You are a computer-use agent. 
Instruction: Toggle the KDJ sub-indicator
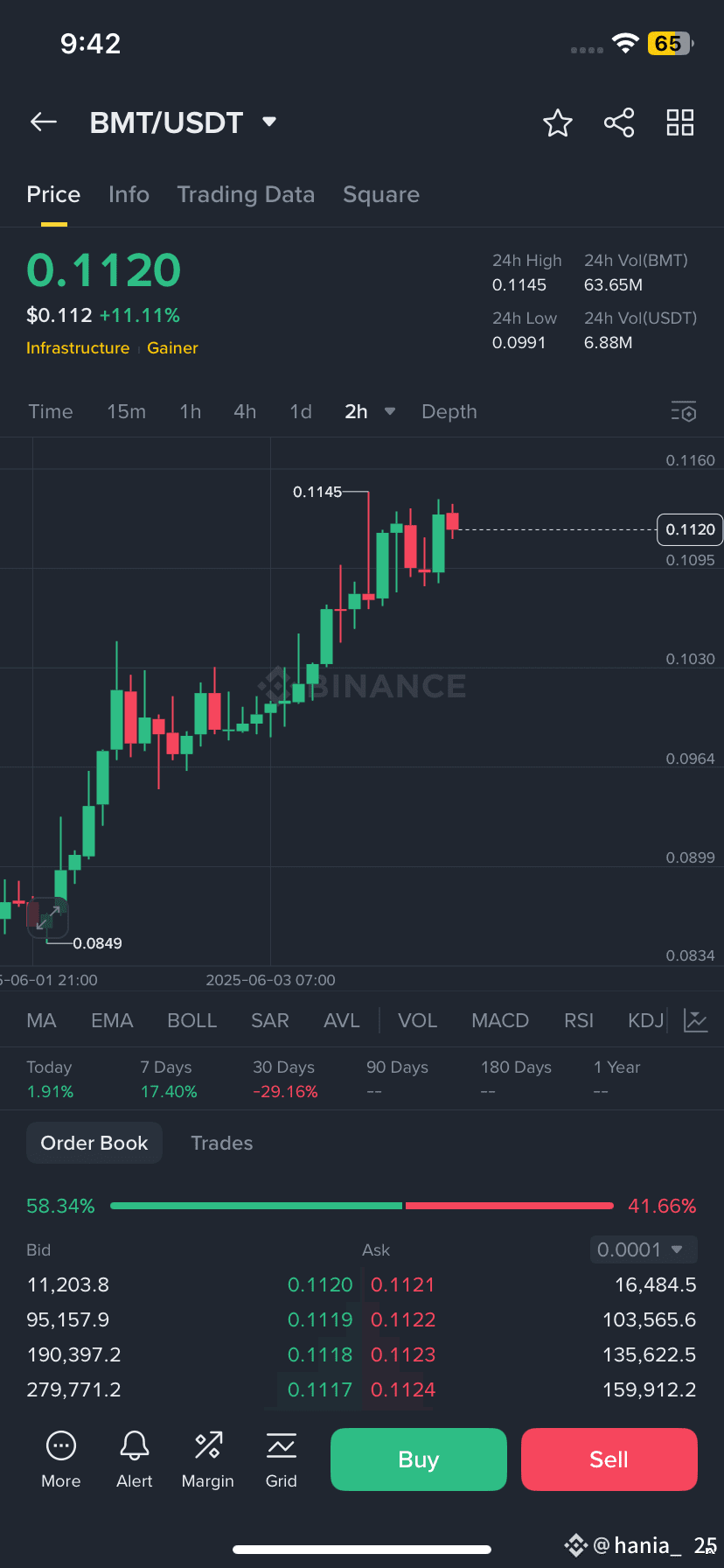click(x=646, y=1020)
